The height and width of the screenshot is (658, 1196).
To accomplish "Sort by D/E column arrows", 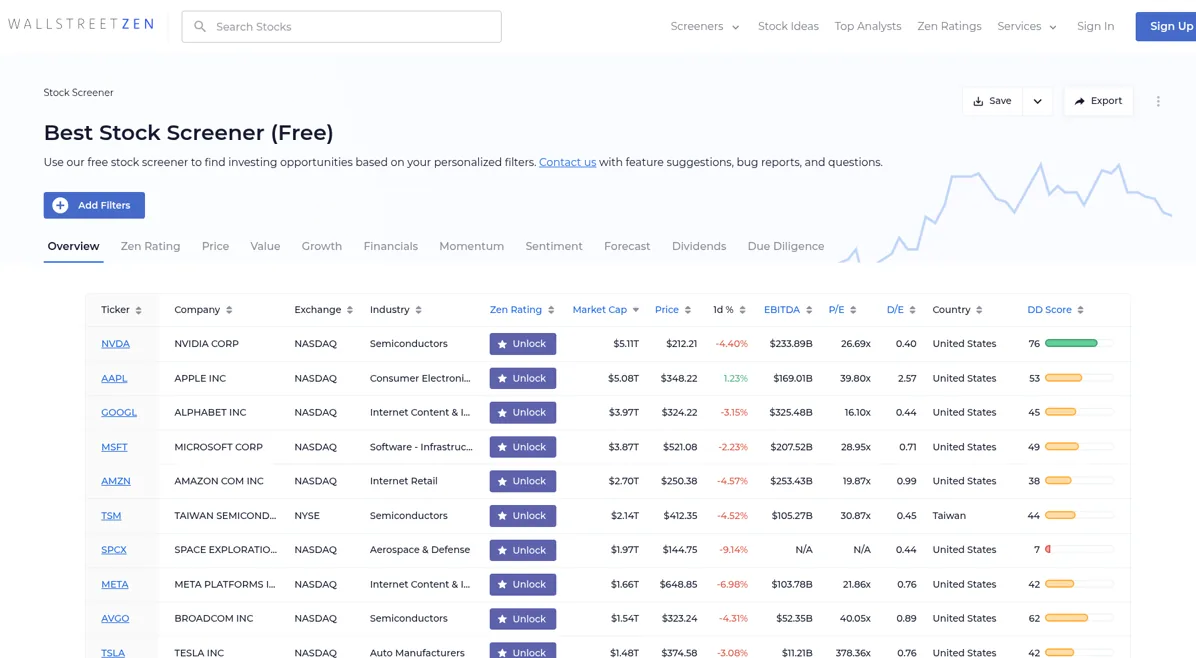I will 912,310.
